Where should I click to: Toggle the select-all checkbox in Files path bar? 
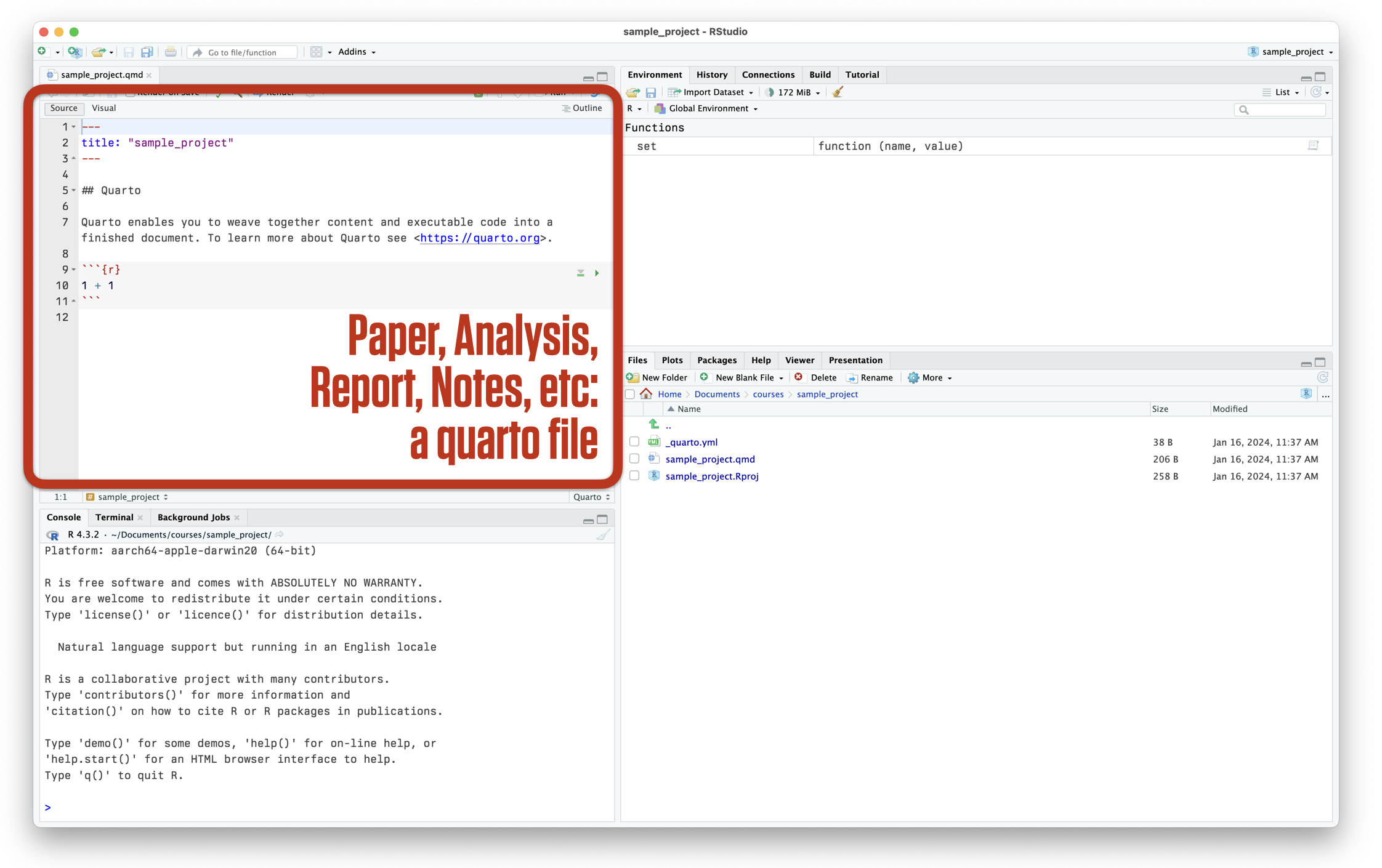pos(630,395)
